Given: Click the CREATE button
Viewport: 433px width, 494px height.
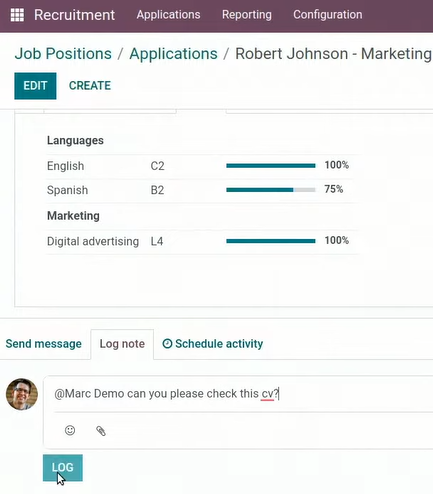Looking at the screenshot, I should click(x=90, y=86).
